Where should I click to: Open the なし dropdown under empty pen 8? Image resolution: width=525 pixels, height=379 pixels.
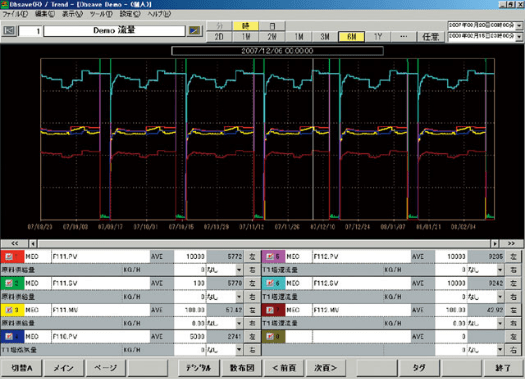pos(500,350)
